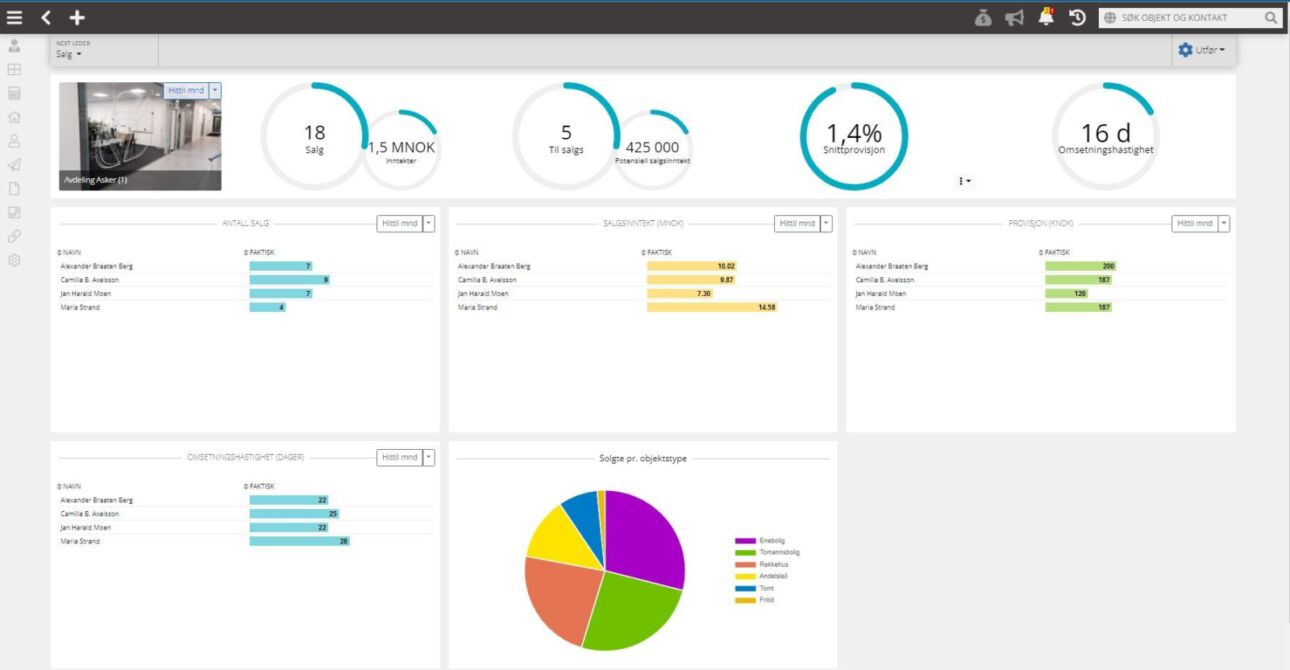
Task: Click the magnifier search icon
Action: tap(1271, 18)
